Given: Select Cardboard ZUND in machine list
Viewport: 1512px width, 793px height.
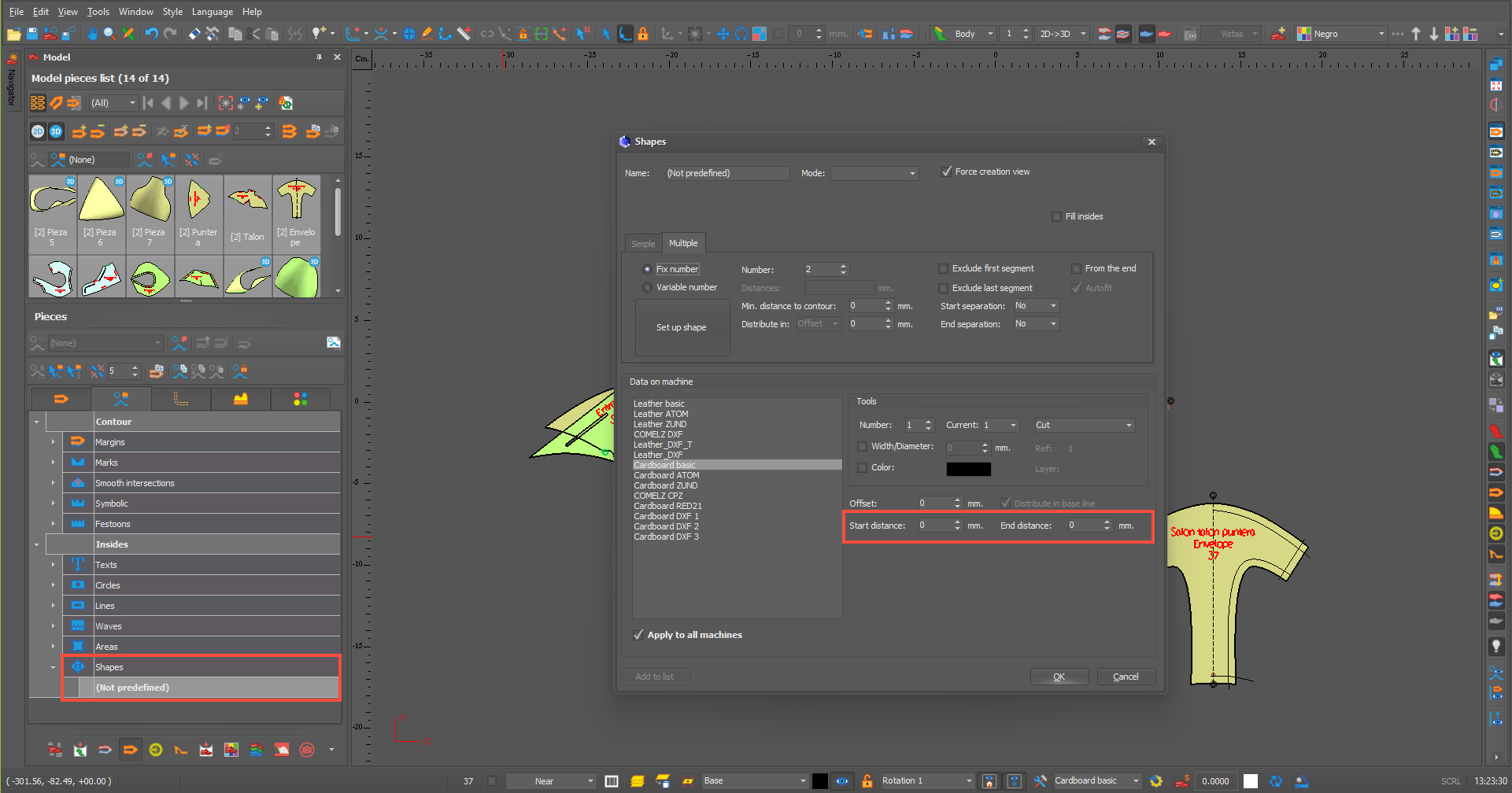Looking at the screenshot, I should point(665,485).
